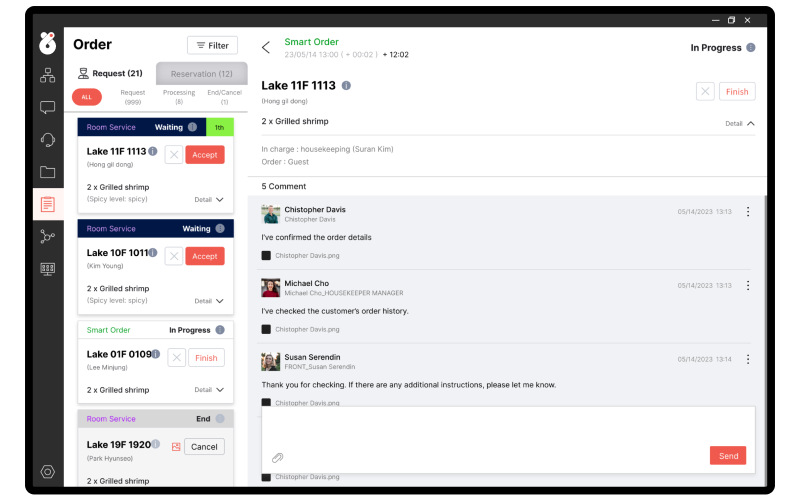Accept the Lake 11F 1113 order

pos(205,155)
